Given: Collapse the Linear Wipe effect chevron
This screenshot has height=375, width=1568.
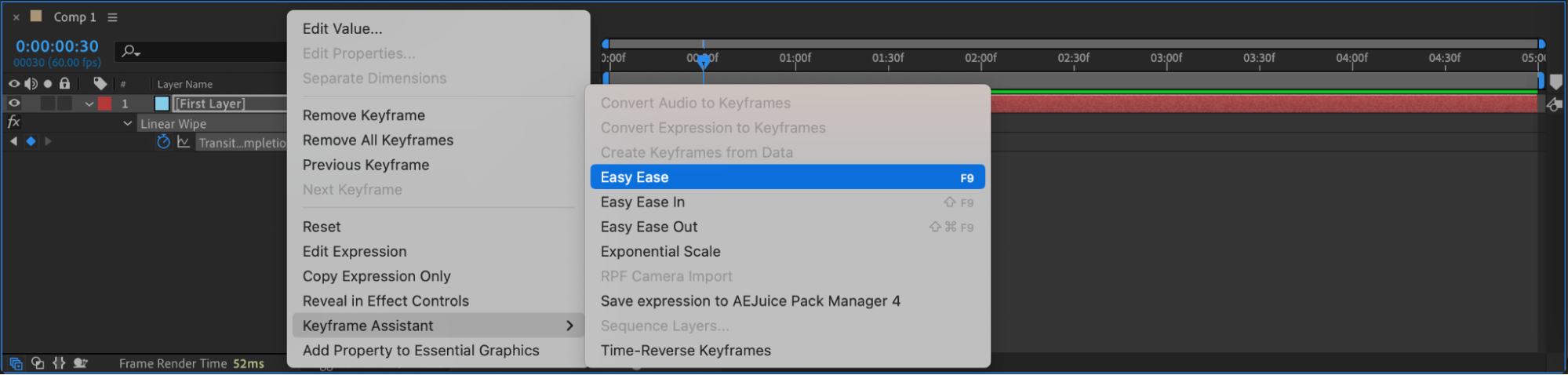Looking at the screenshot, I should point(127,123).
